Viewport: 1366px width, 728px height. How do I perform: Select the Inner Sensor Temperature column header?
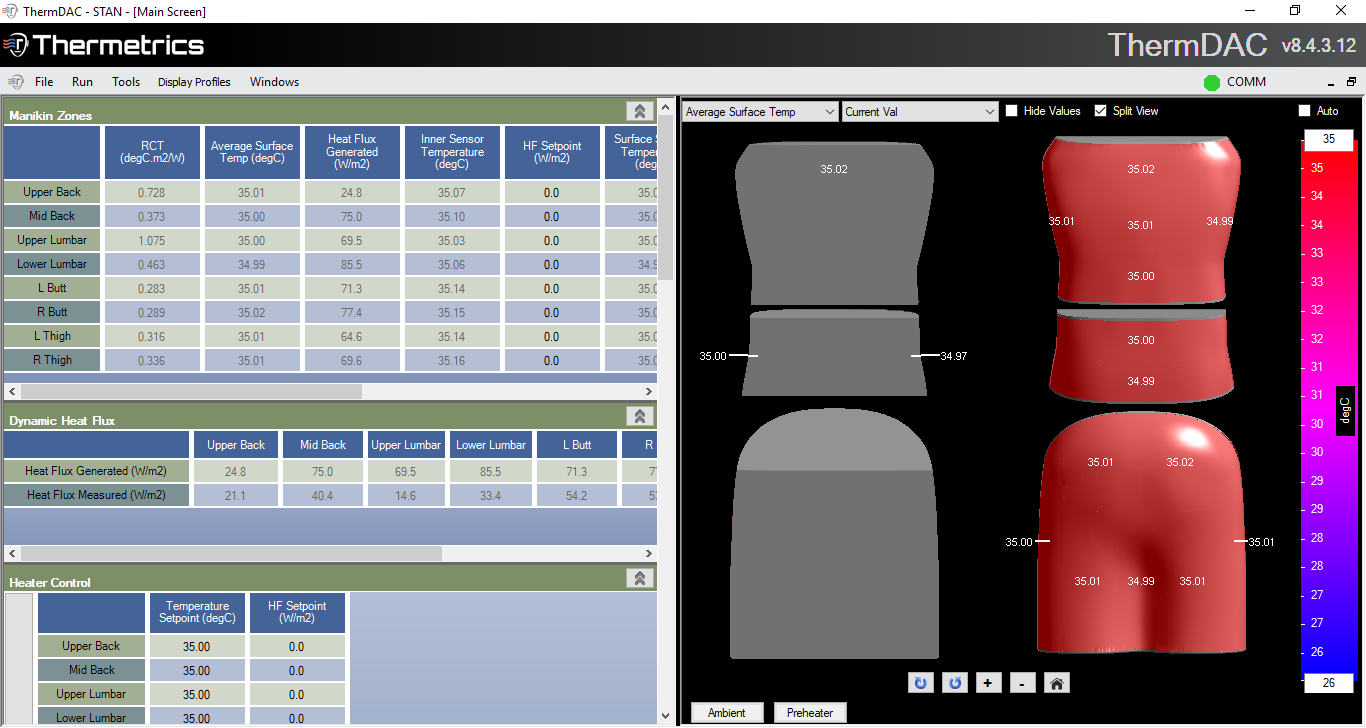[x=452, y=152]
